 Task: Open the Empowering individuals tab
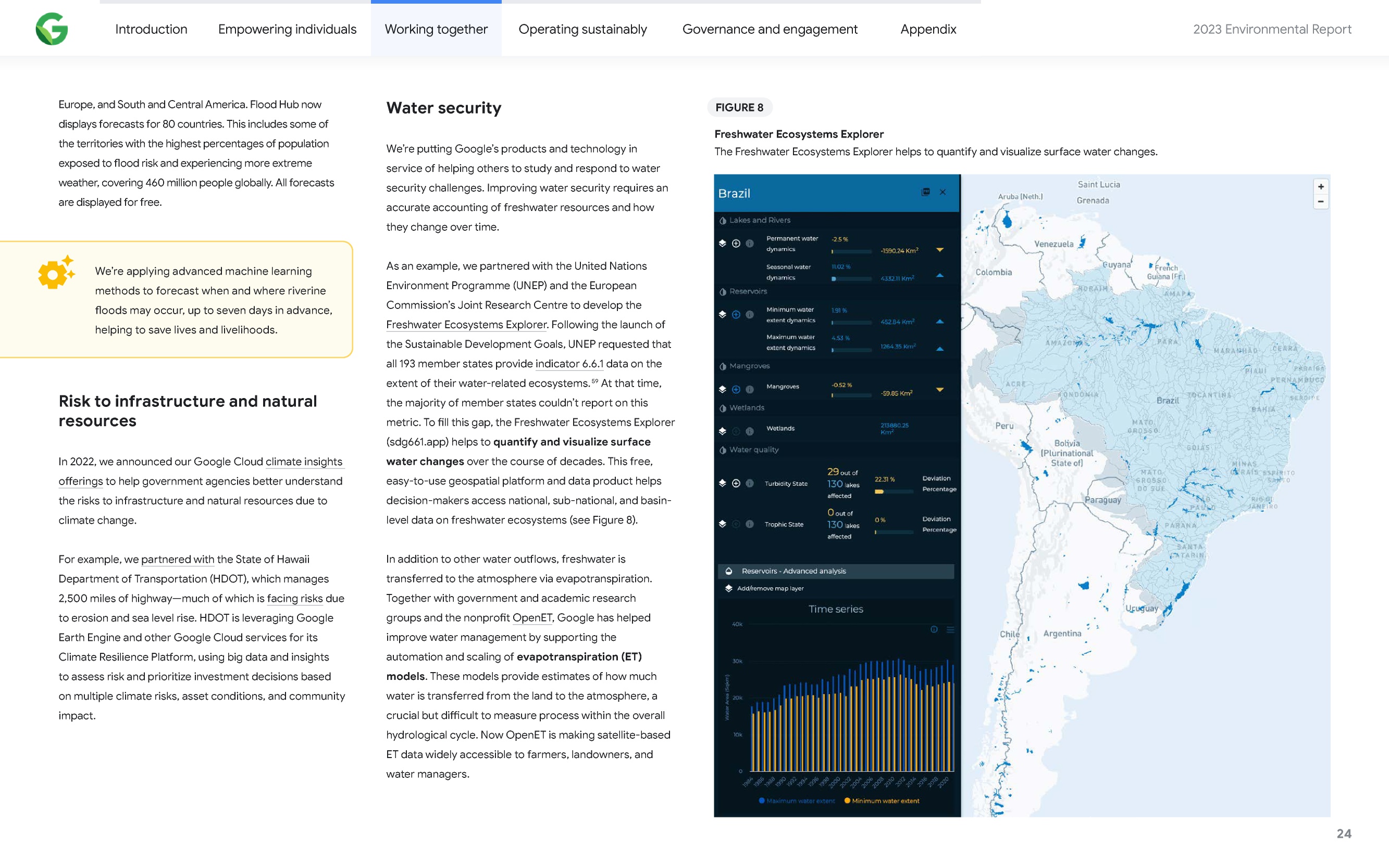(287, 29)
